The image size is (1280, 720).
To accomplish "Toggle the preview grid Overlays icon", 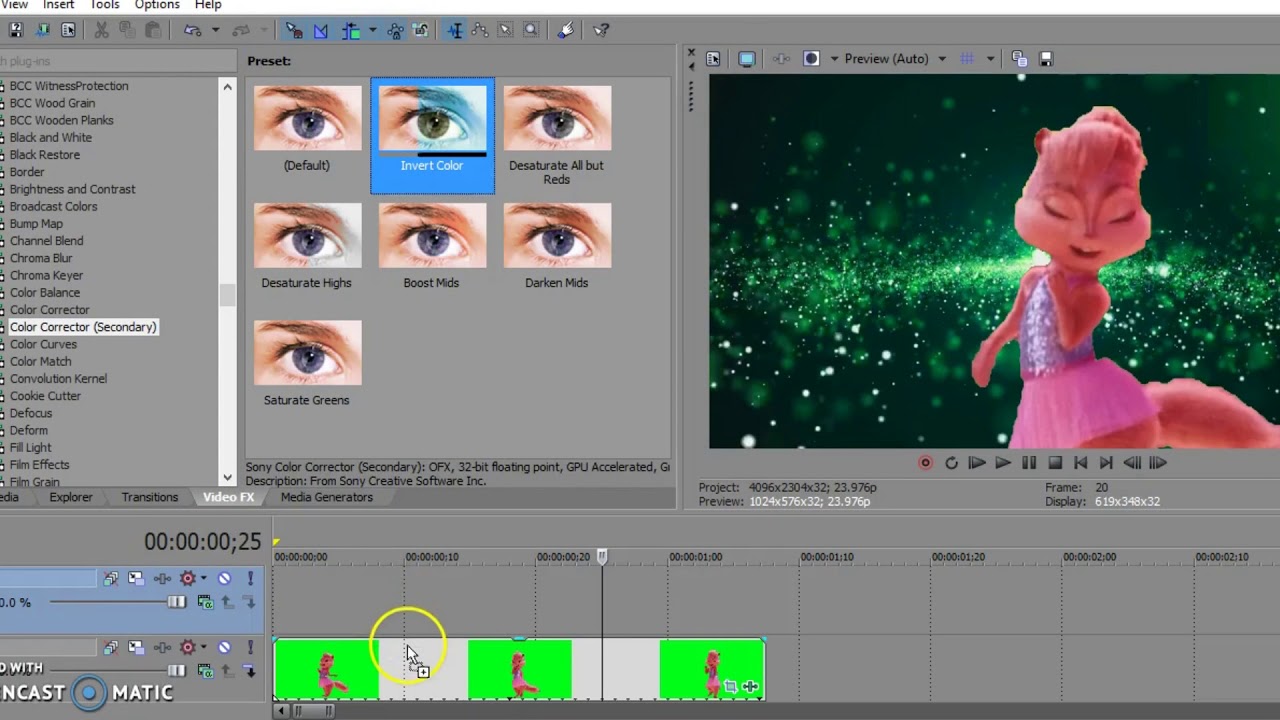I will coord(967,59).
